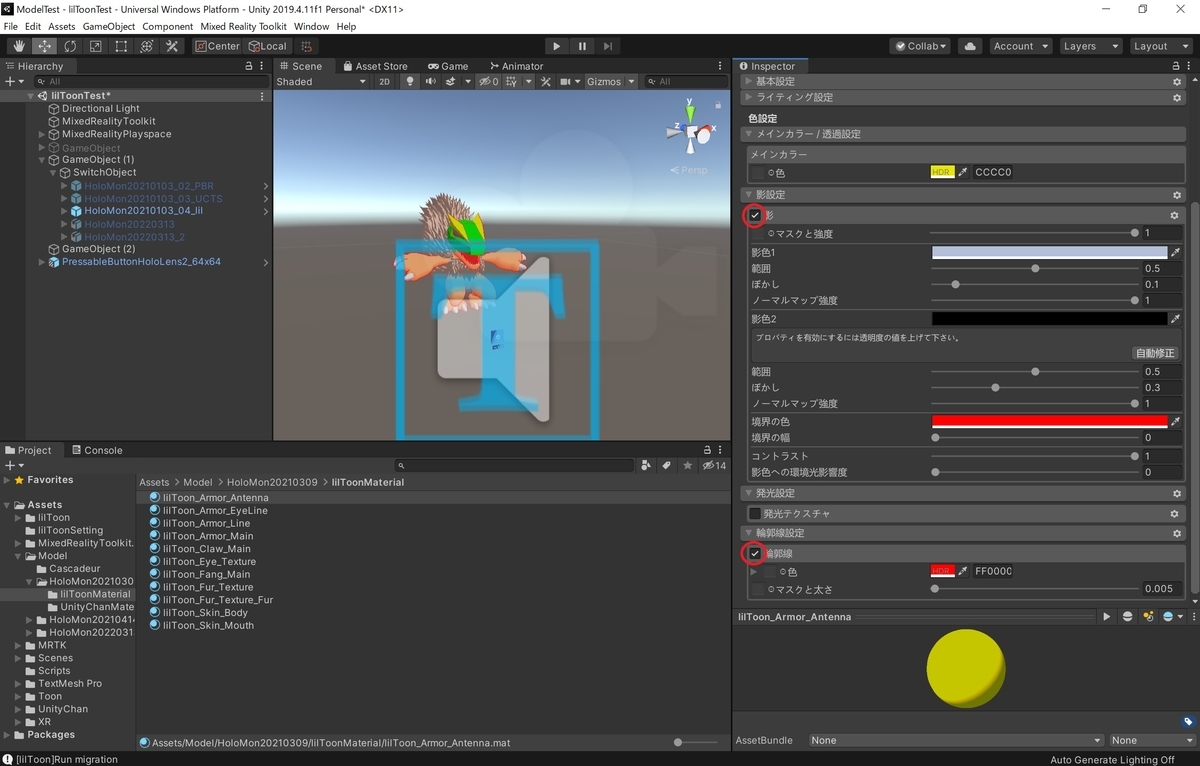The image size is (1200, 766).
Task: Uncheck the 輪郭線 outline checkbox
Action: point(755,553)
